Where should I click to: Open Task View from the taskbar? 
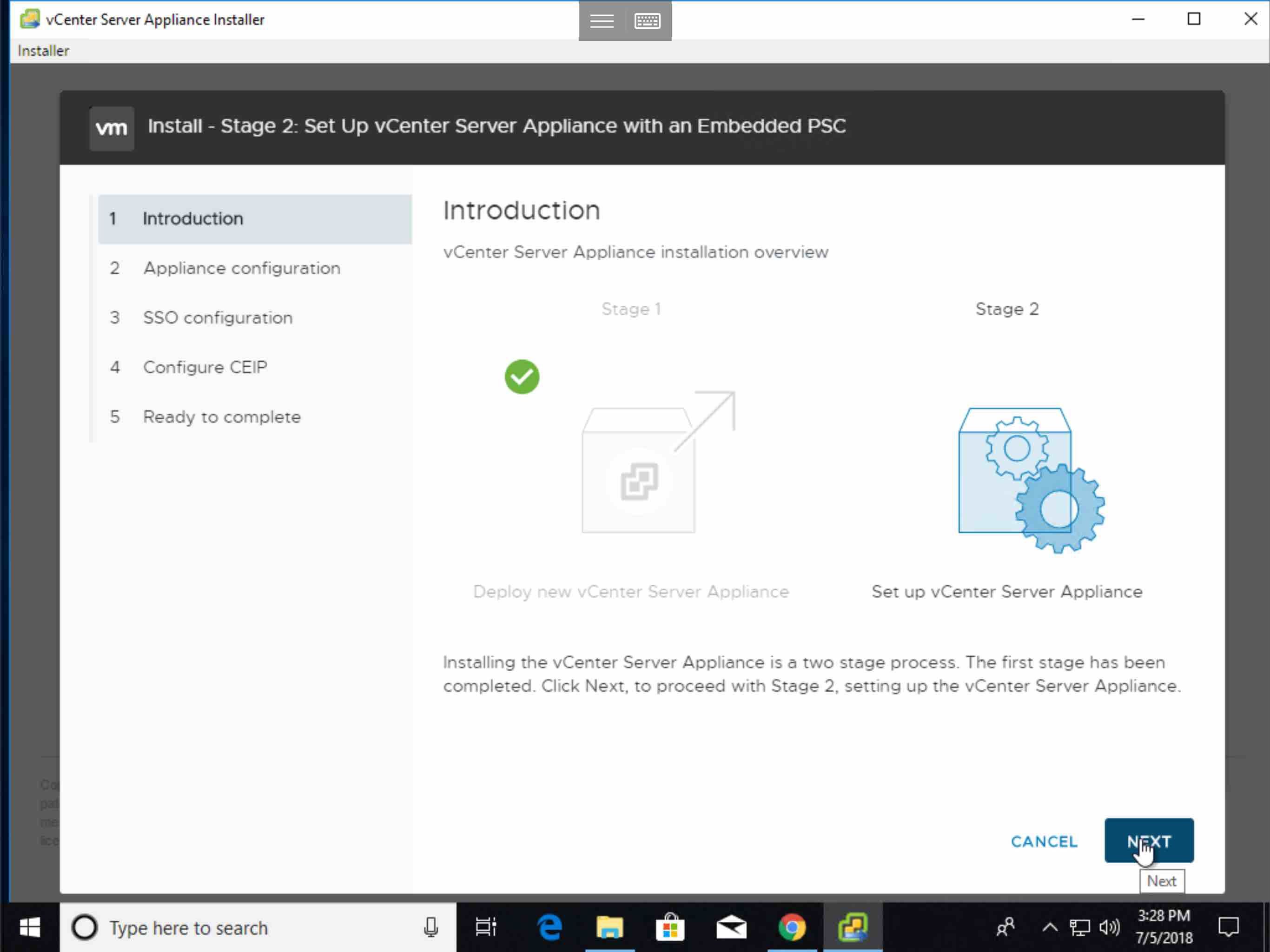tap(486, 927)
